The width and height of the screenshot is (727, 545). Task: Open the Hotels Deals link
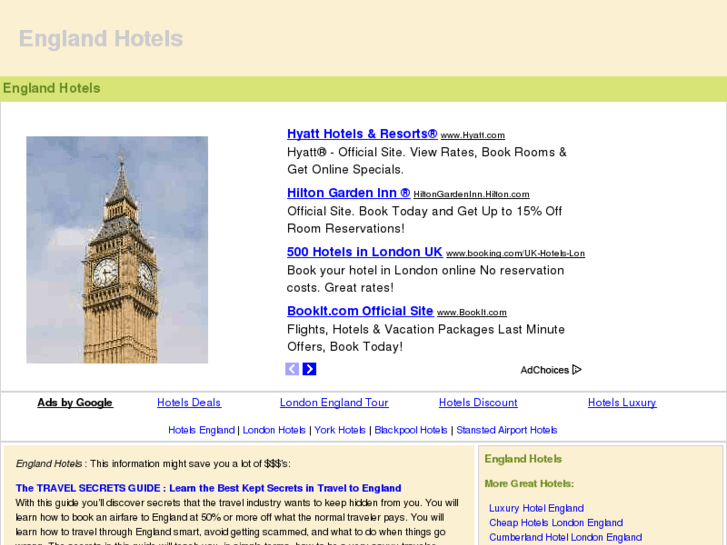[189, 403]
